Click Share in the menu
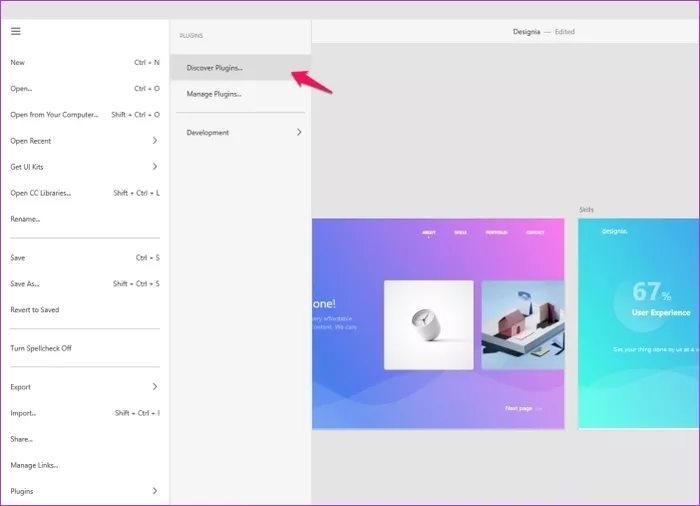The image size is (700, 506). coord(22,439)
